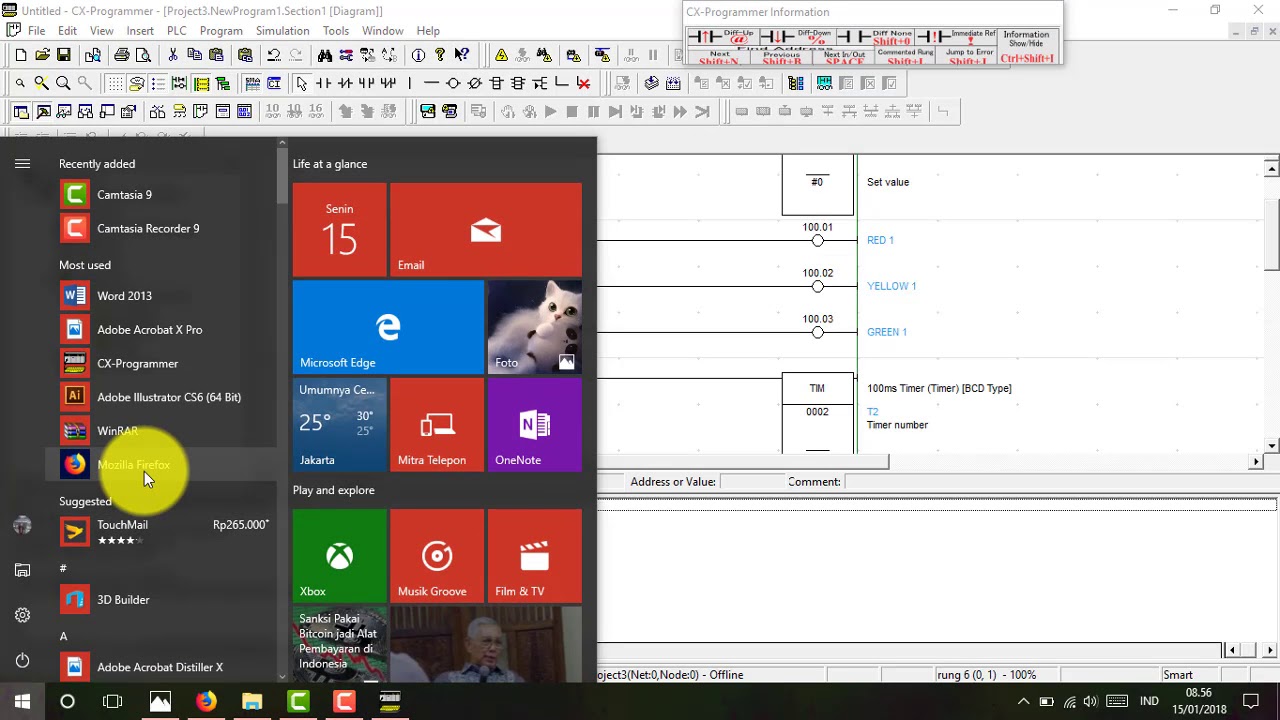Open the View menu
The height and width of the screenshot is (720, 1280).
pyautogui.click(x=101, y=31)
